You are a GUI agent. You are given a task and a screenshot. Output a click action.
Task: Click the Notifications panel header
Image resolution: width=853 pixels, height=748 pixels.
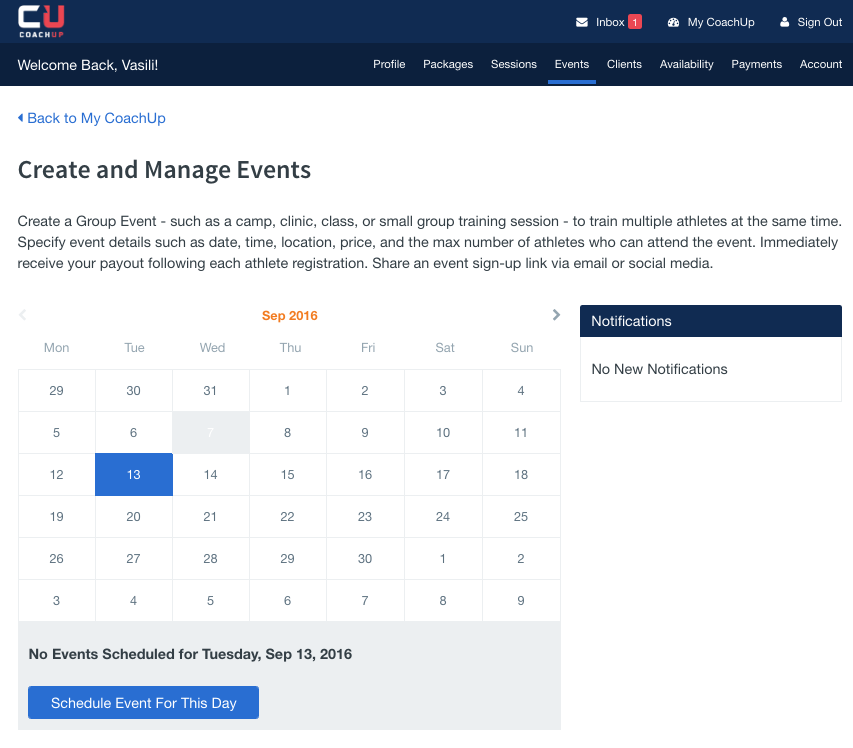[x=710, y=321]
